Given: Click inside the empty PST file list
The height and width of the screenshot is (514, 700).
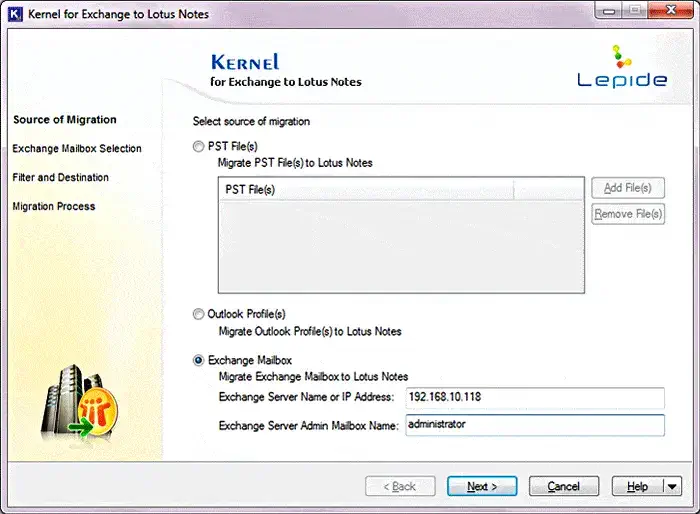Looking at the screenshot, I should 401,247.
